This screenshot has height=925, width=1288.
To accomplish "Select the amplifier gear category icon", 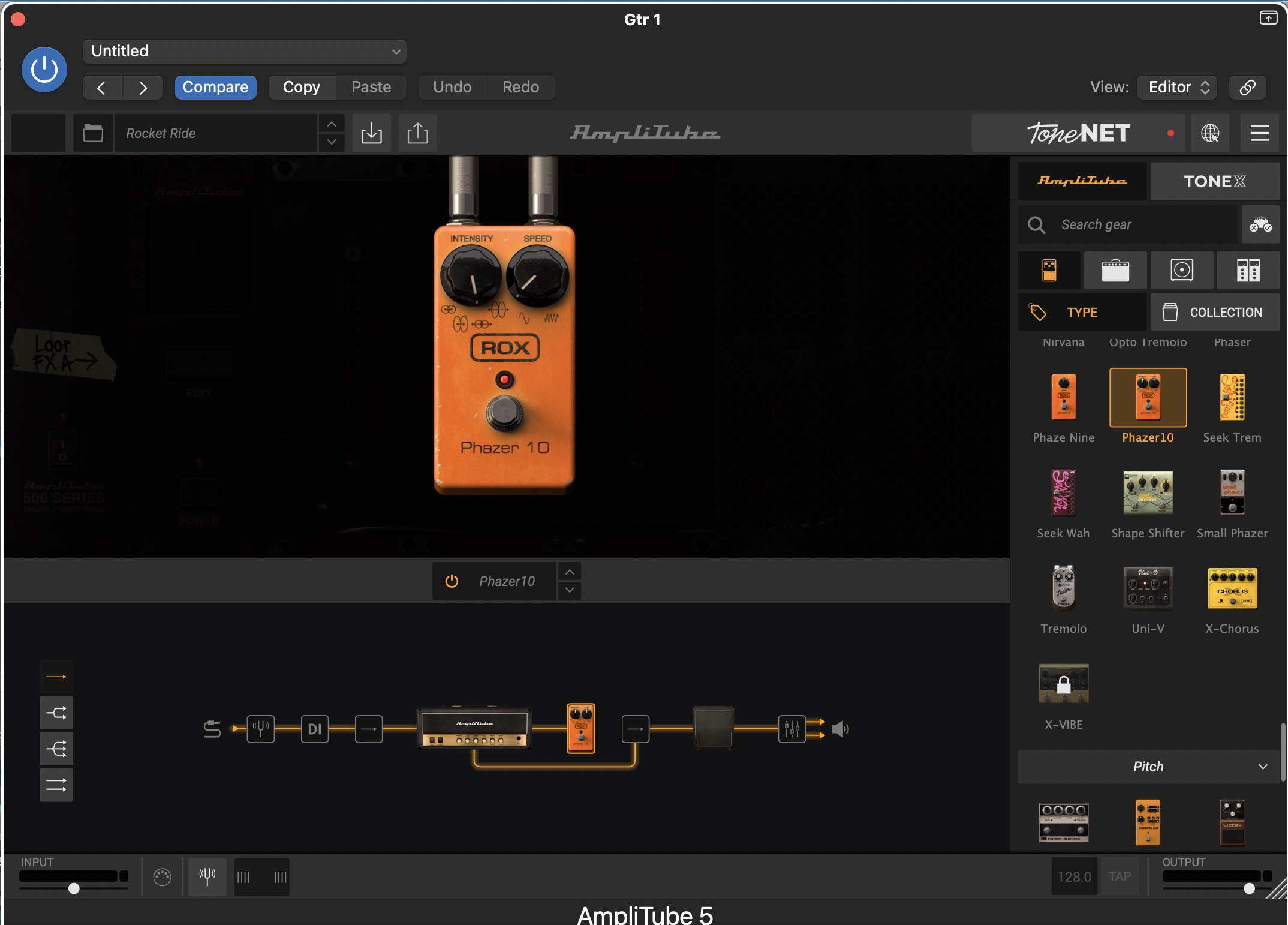I will 1115,271.
